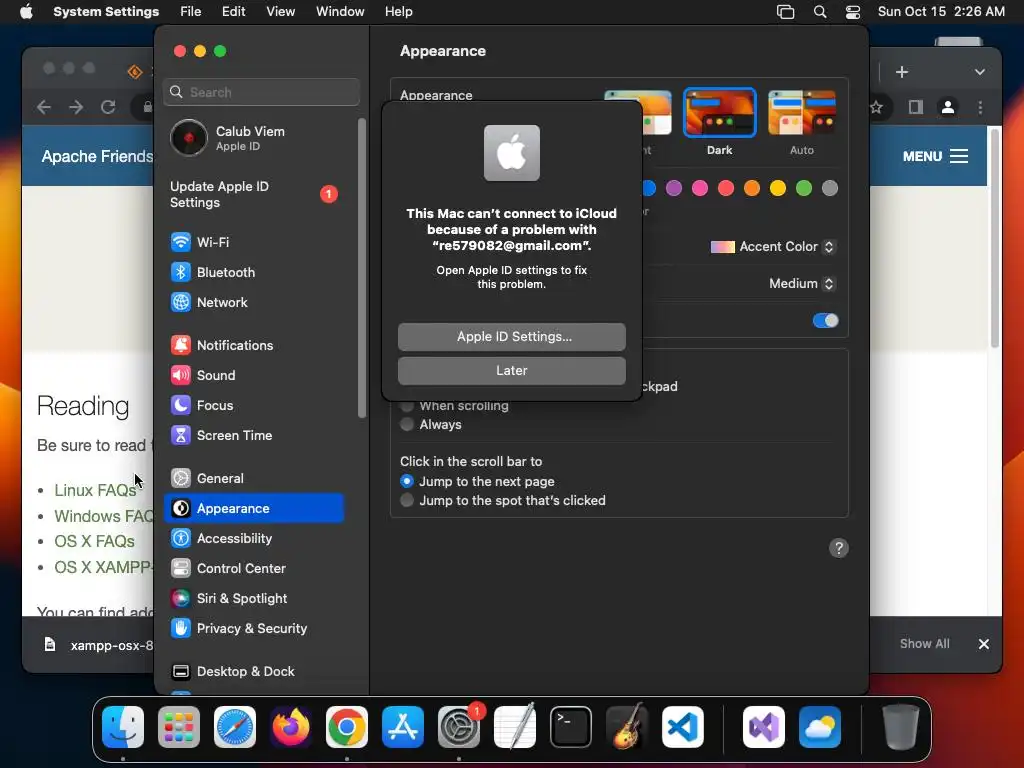Open Medium sidebar icon size dropdown
The width and height of the screenshot is (1024, 768).
(802, 283)
